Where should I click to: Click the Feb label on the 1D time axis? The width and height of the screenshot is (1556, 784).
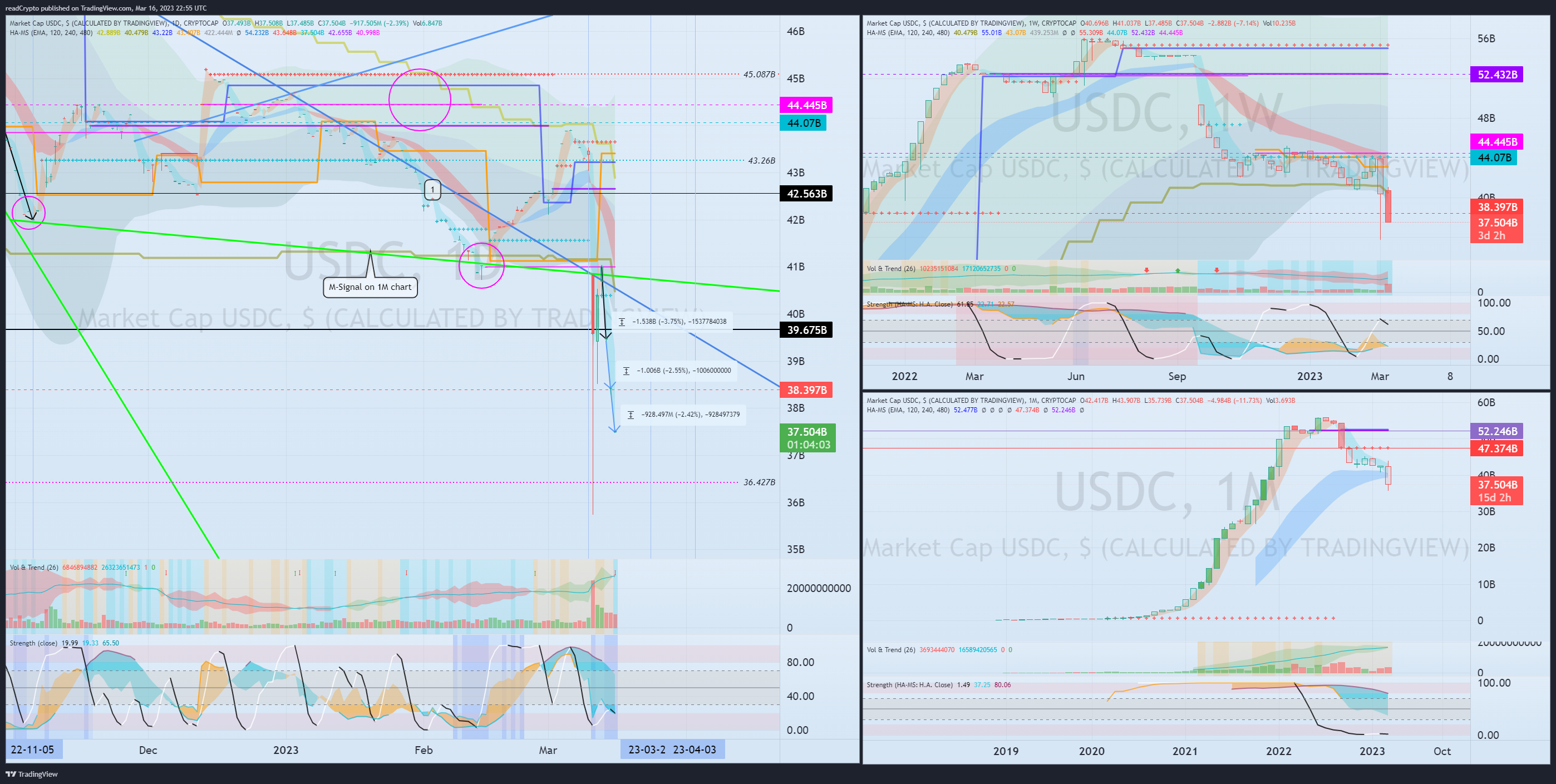coord(424,750)
